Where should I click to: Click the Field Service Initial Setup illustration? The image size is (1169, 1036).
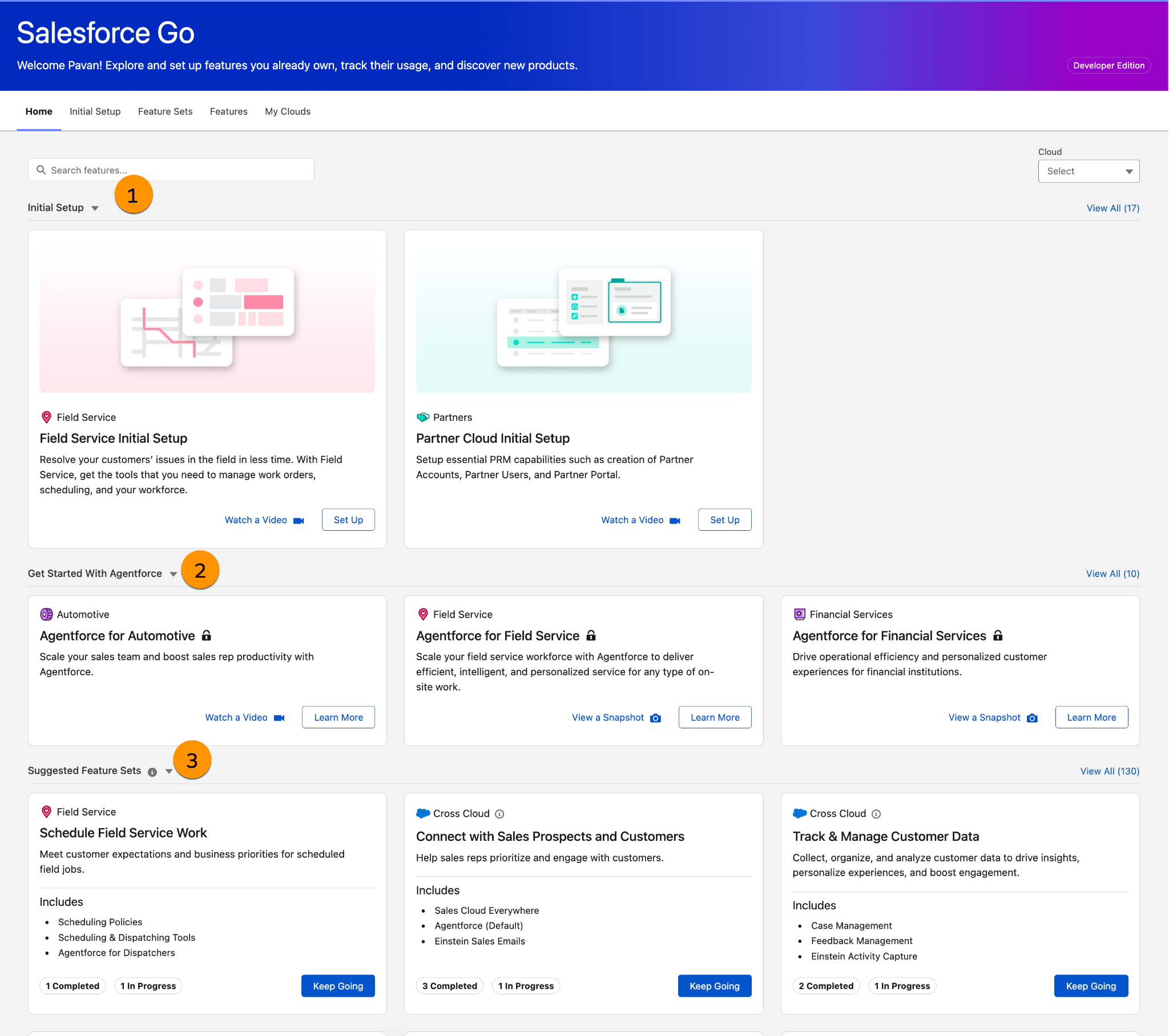207,317
